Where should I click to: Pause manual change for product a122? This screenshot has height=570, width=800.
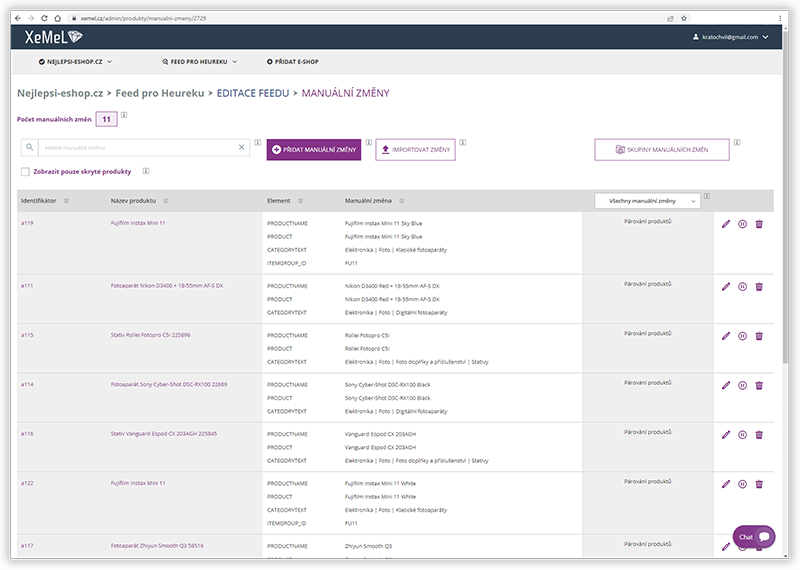pyautogui.click(x=742, y=484)
